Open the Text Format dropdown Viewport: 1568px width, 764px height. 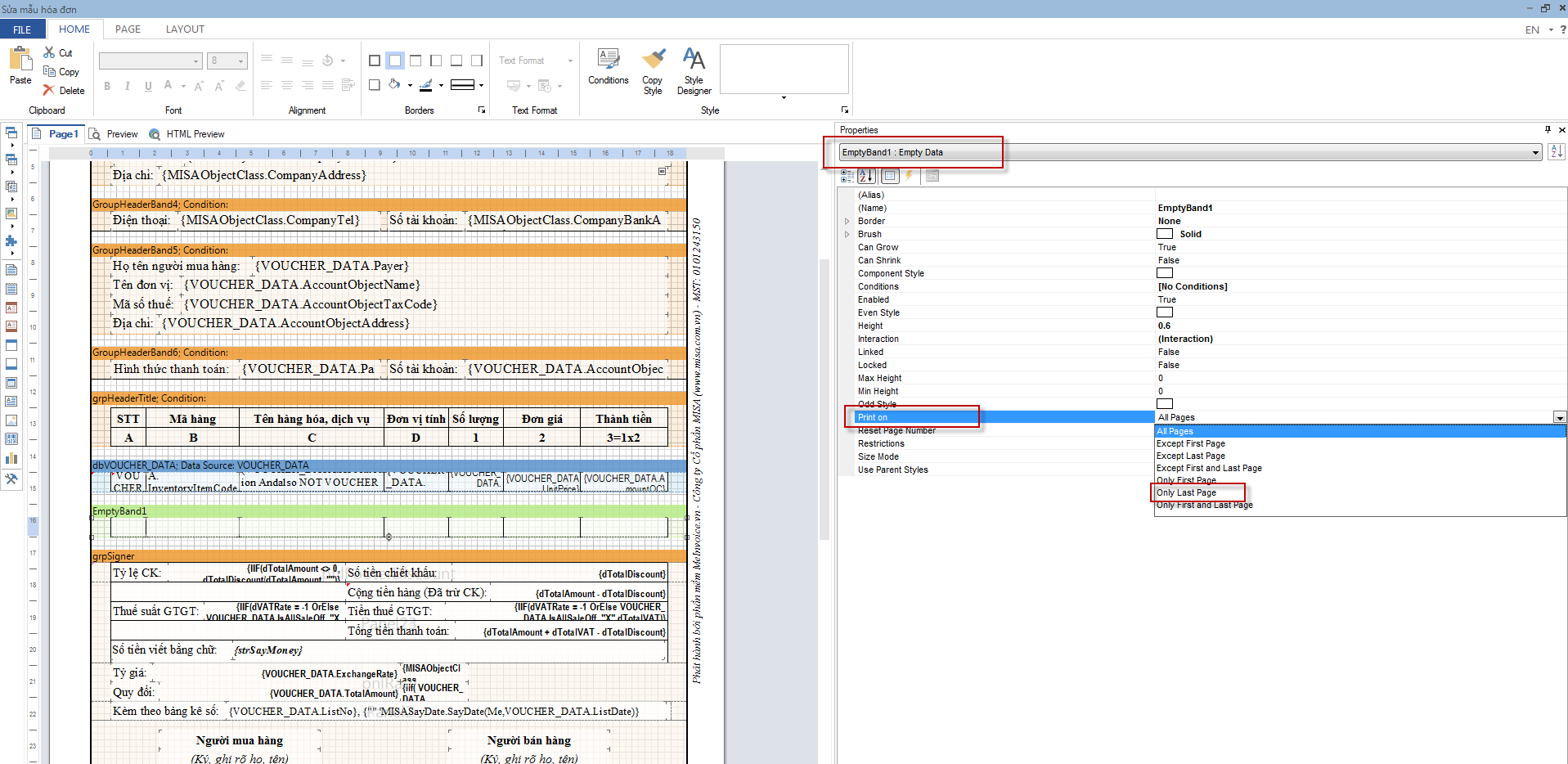[x=536, y=61]
